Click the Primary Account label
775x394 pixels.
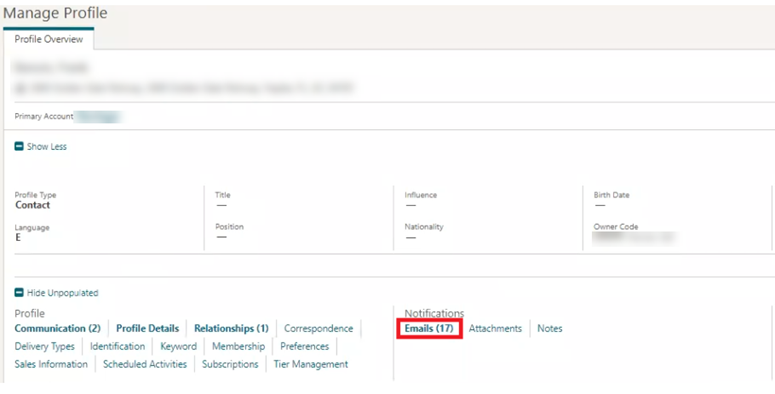pos(44,117)
